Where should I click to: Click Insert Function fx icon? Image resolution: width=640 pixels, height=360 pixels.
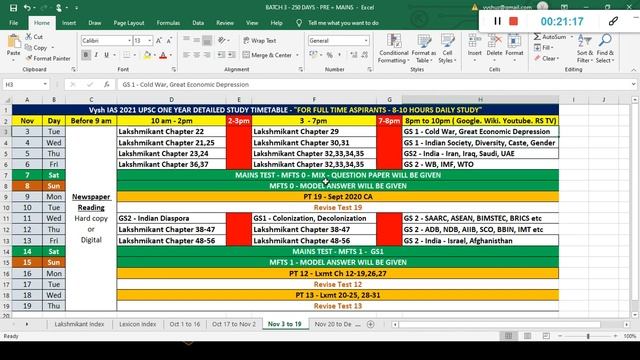click(x=107, y=84)
